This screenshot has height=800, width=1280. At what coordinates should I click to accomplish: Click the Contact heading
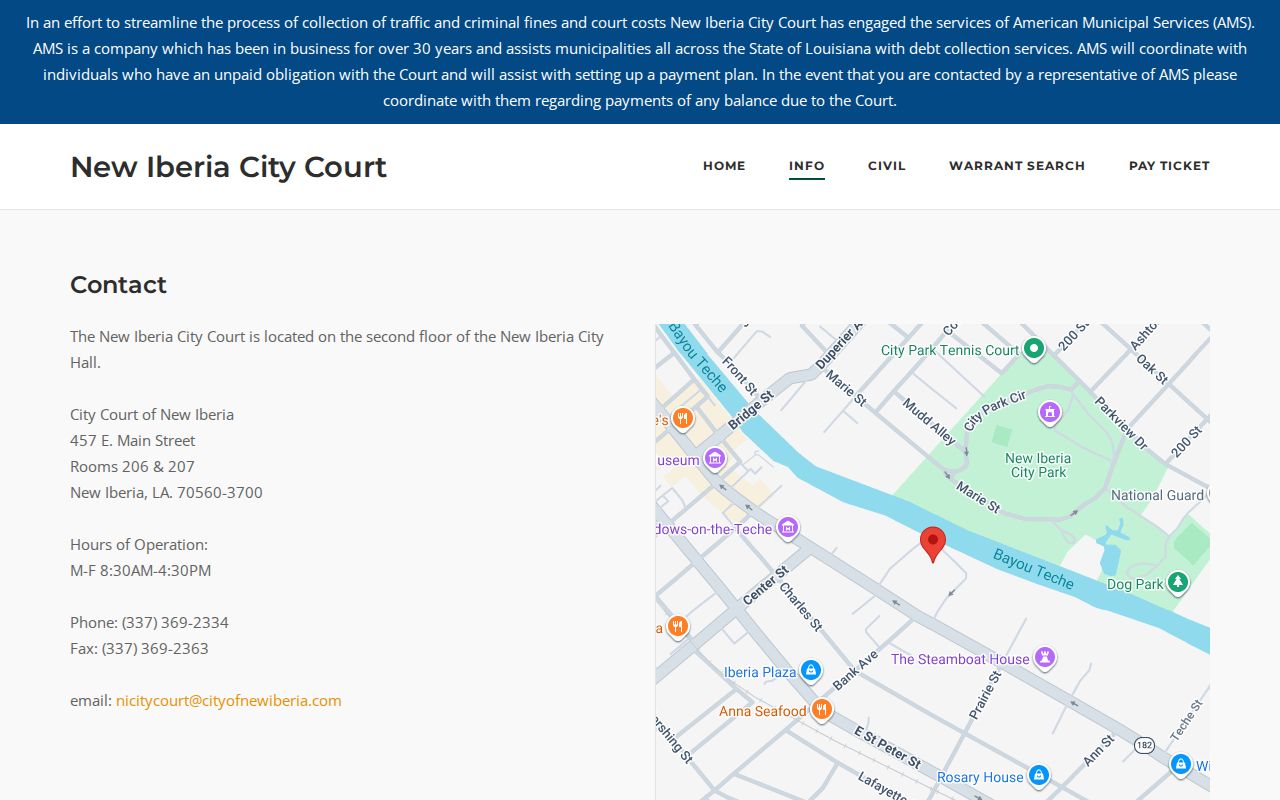pyautogui.click(x=118, y=285)
